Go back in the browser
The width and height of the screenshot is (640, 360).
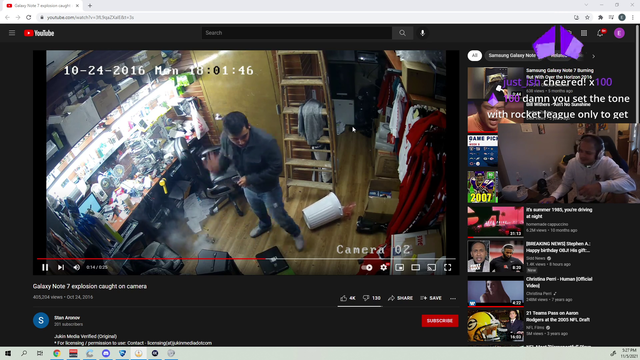tap(7, 17)
